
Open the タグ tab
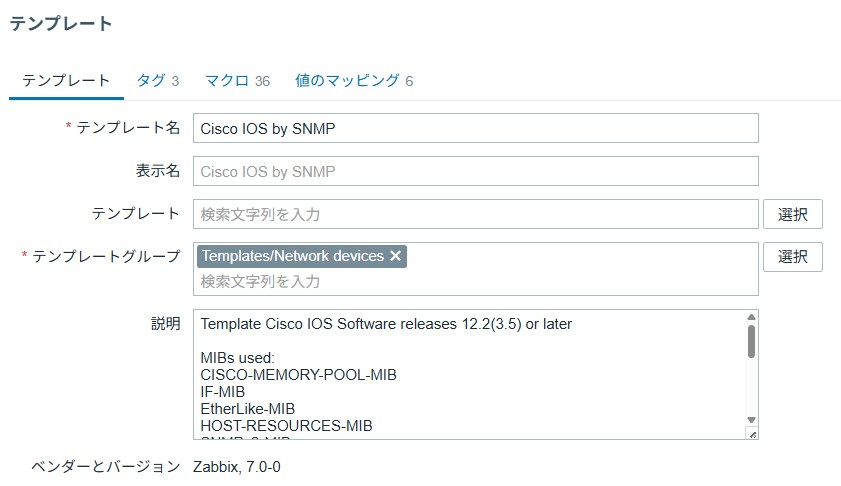(157, 80)
